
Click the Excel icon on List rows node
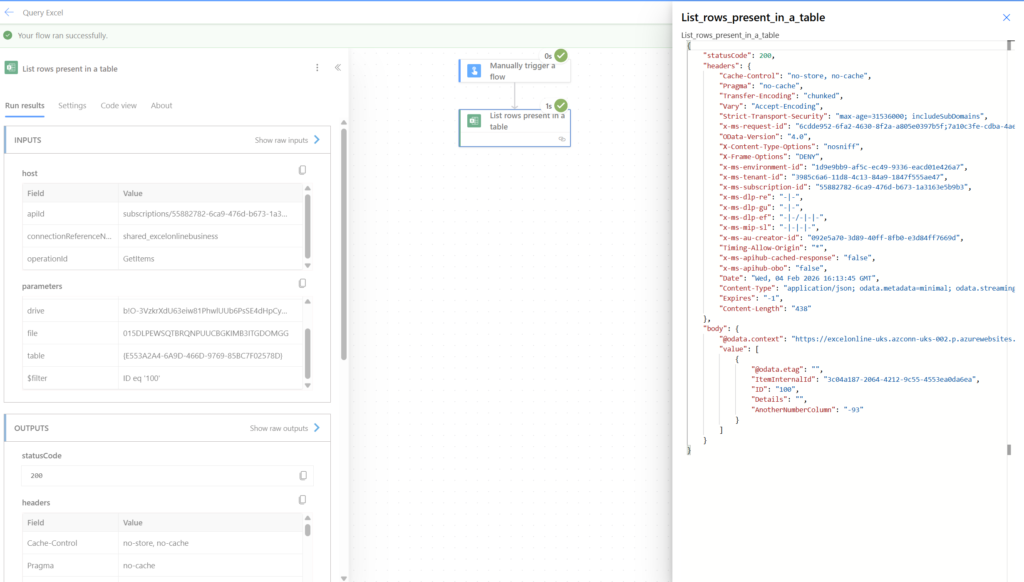click(474, 121)
